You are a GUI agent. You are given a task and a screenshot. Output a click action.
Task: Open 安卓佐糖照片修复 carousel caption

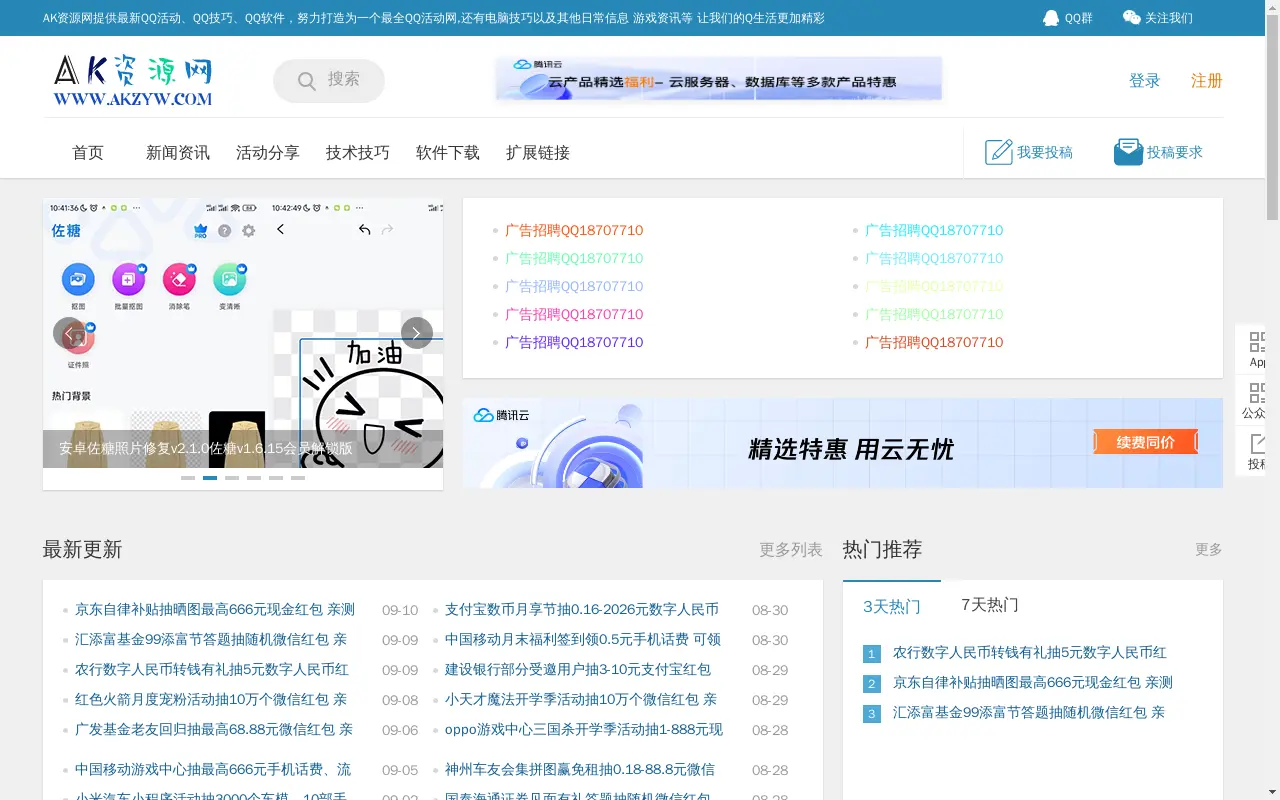coord(206,448)
